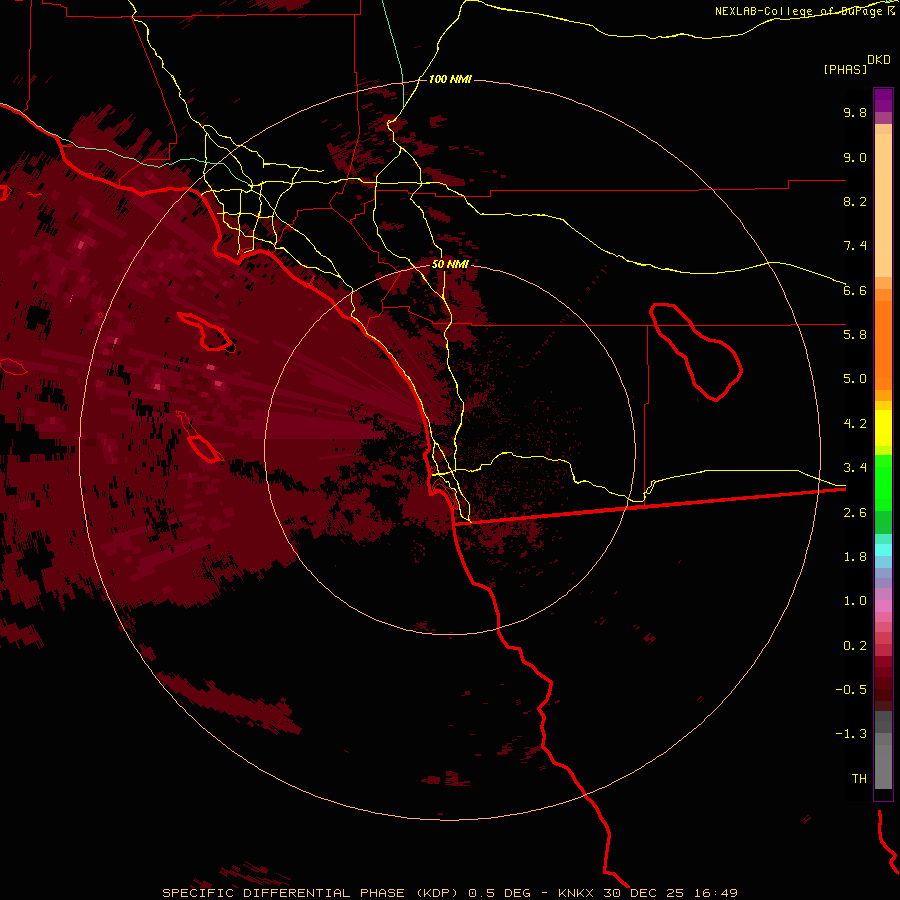
Task: Click the 7.4 legend value
Action: pyautogui.click(x=855, y=246)
